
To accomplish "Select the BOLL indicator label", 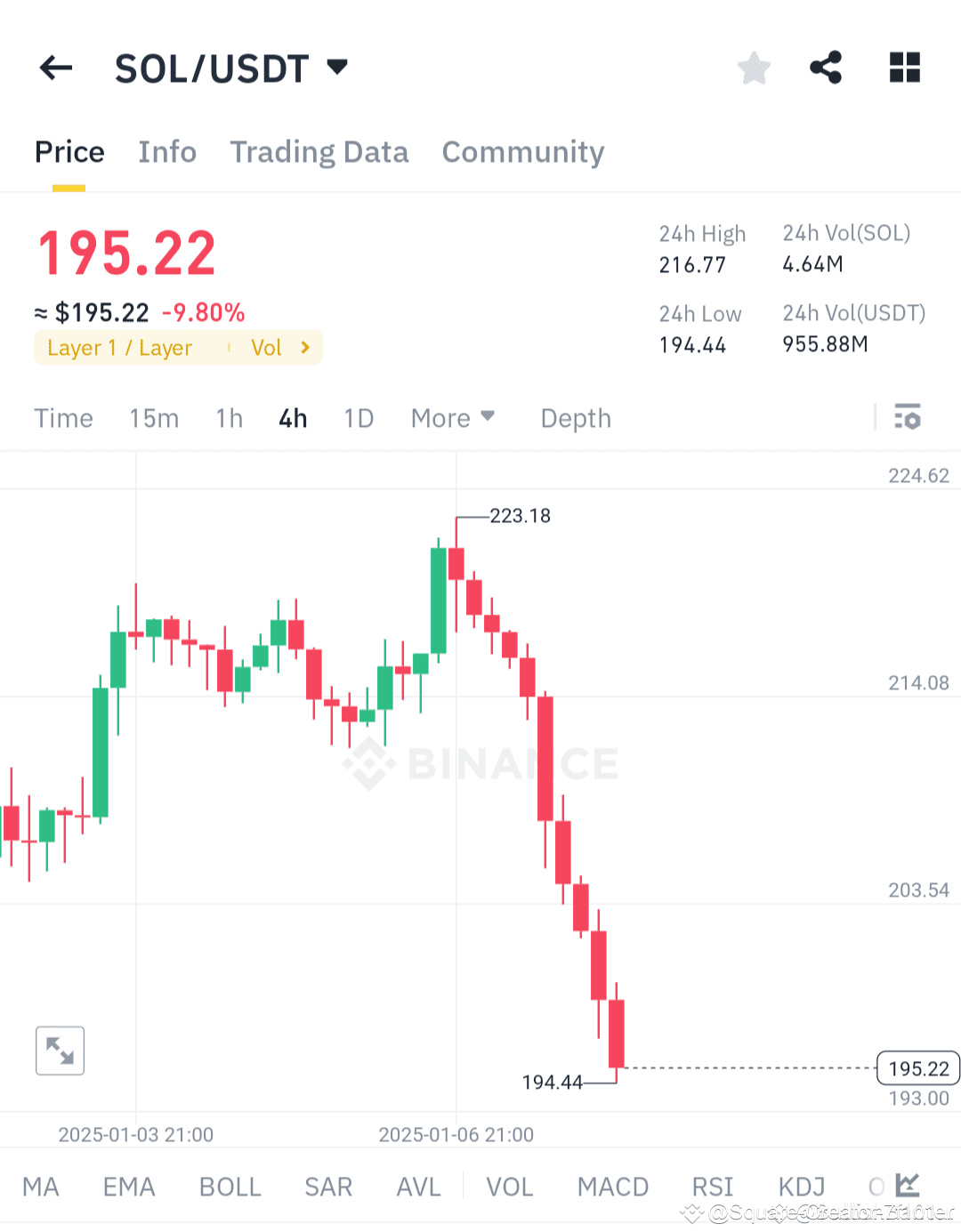I will [x=230, y=1186].
